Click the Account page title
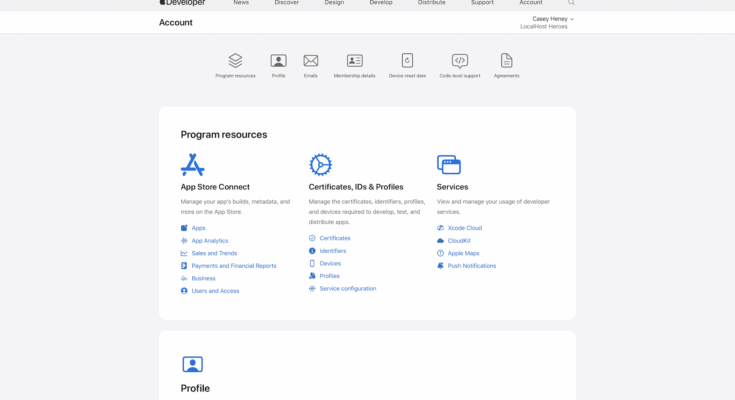735x400 pixels. click(176, 23)
